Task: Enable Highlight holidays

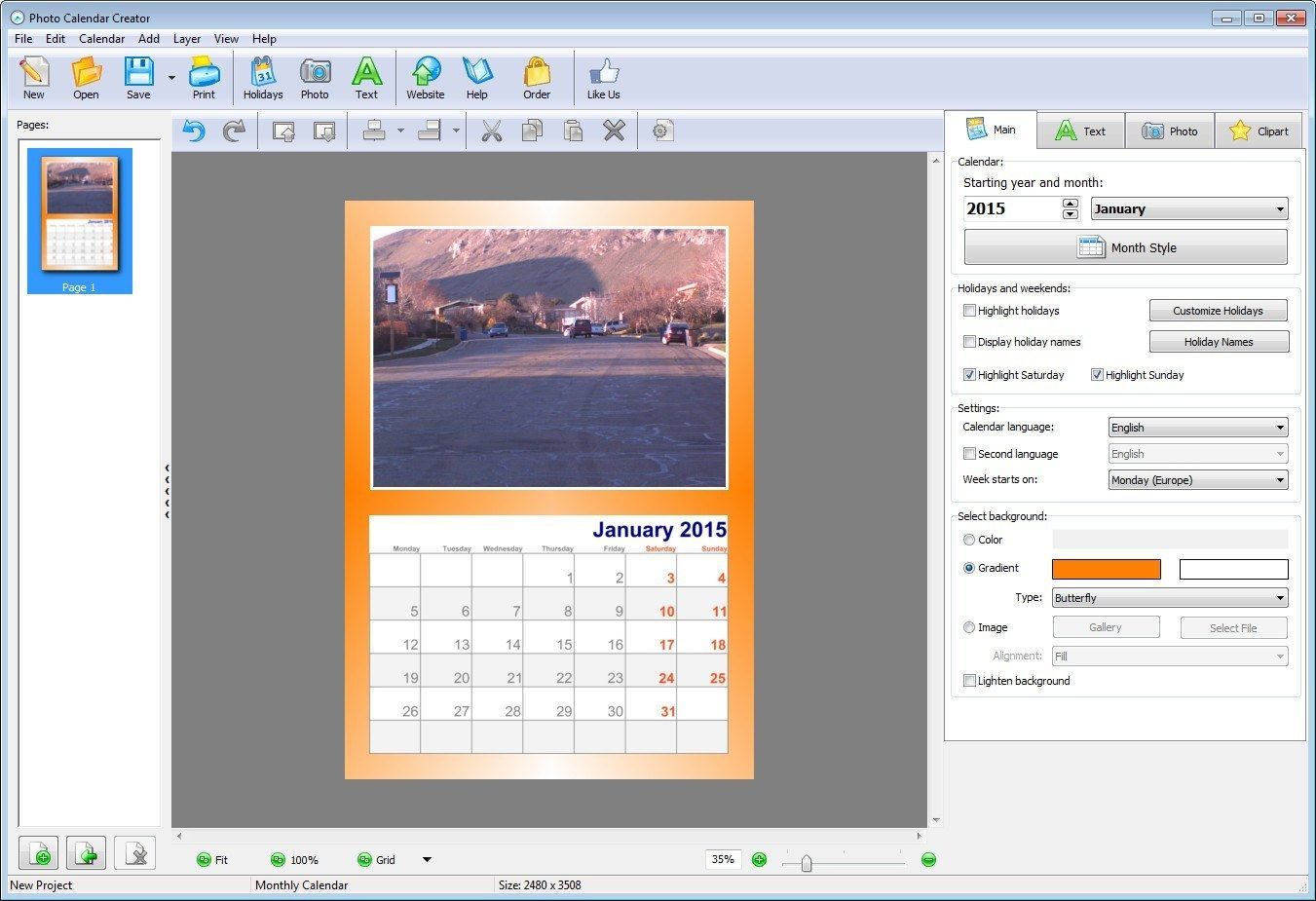Action: pyautogui.click(x=969, y=310)
